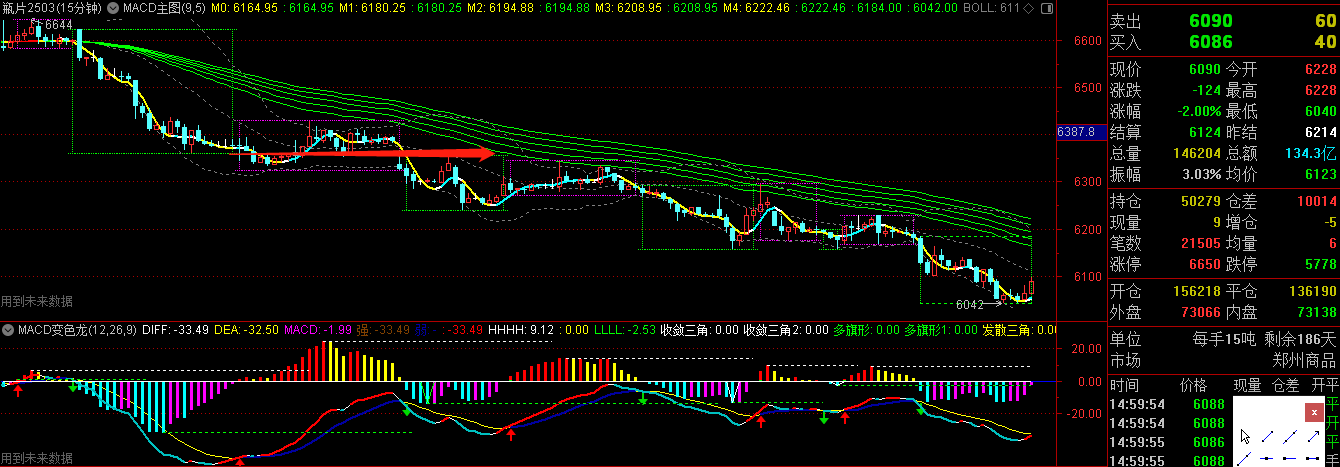The image size is (1340, 467).
Task: Click the 涨跌 value -124
Action: click(1207, 90)
